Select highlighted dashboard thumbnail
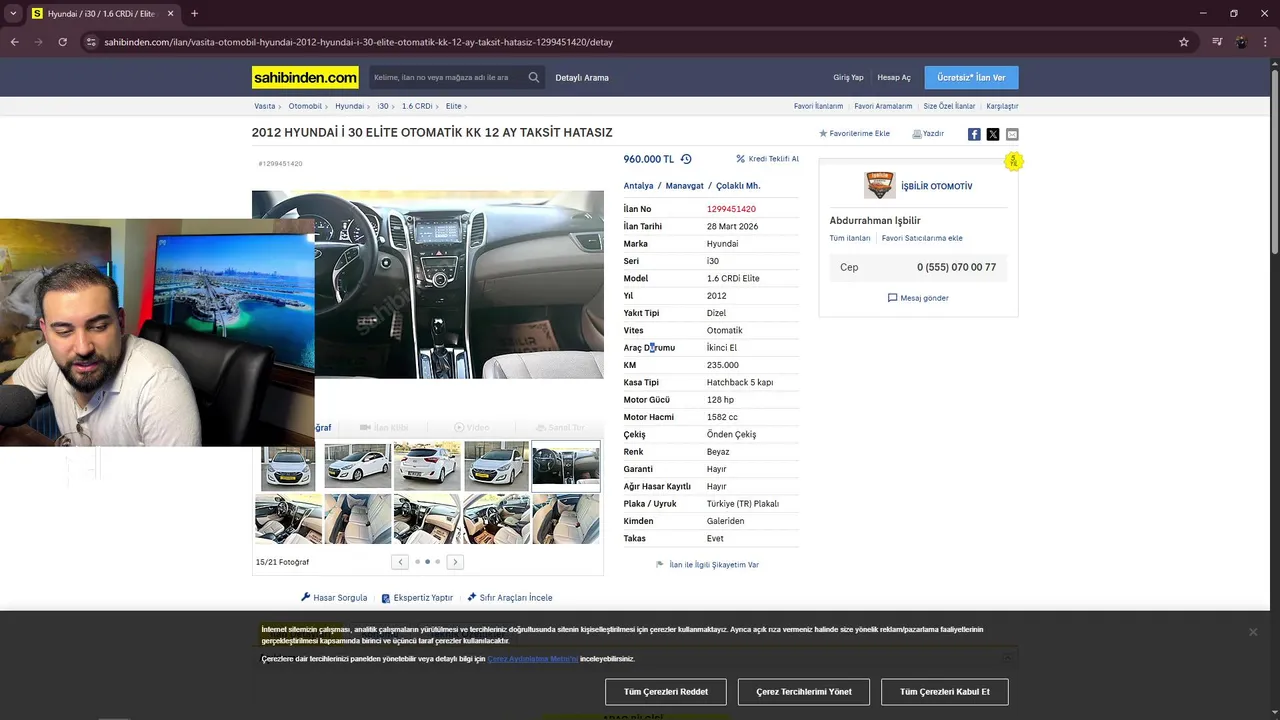The image size is (1280, 720). coord(566,465)
